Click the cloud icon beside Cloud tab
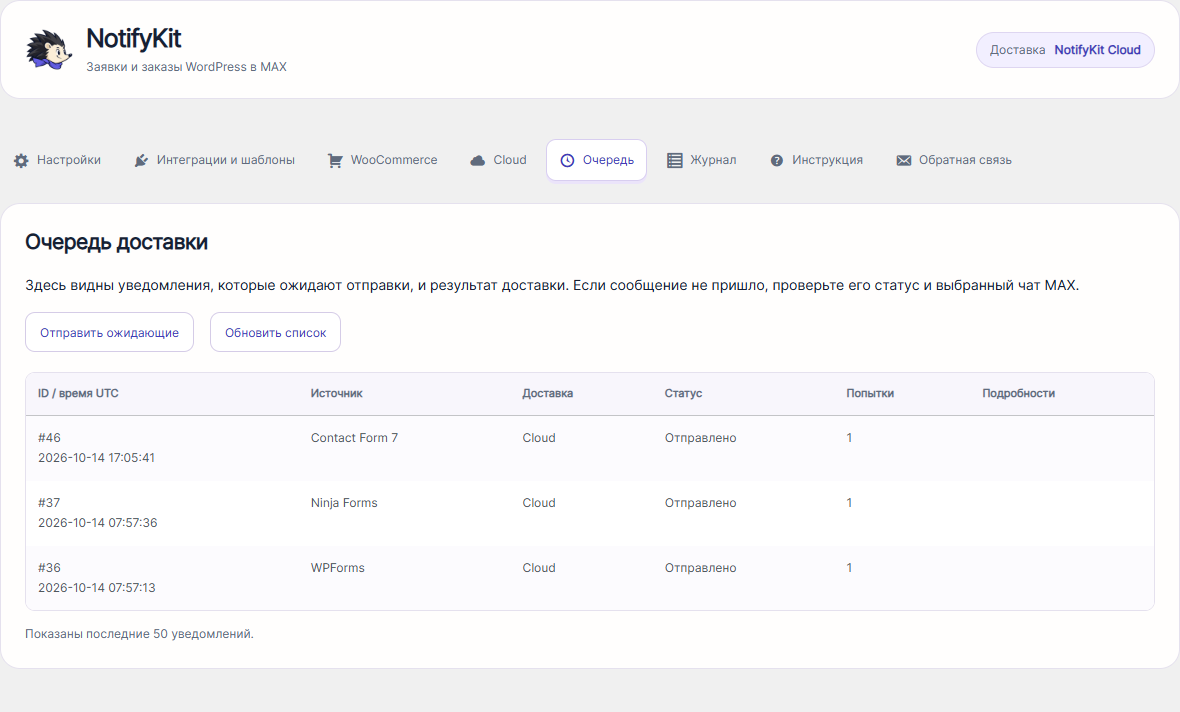 [477, 160]
